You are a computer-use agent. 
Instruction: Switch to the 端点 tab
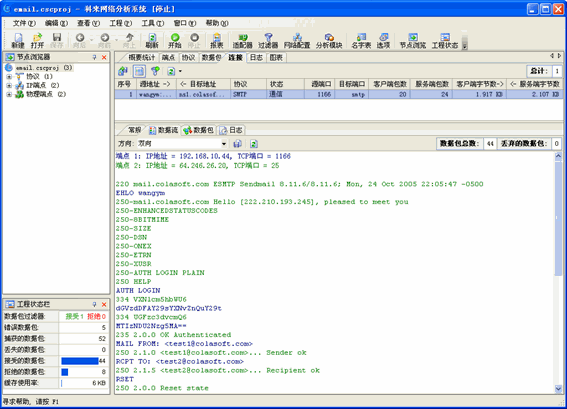pyautogui.click(x=168, y=57)
